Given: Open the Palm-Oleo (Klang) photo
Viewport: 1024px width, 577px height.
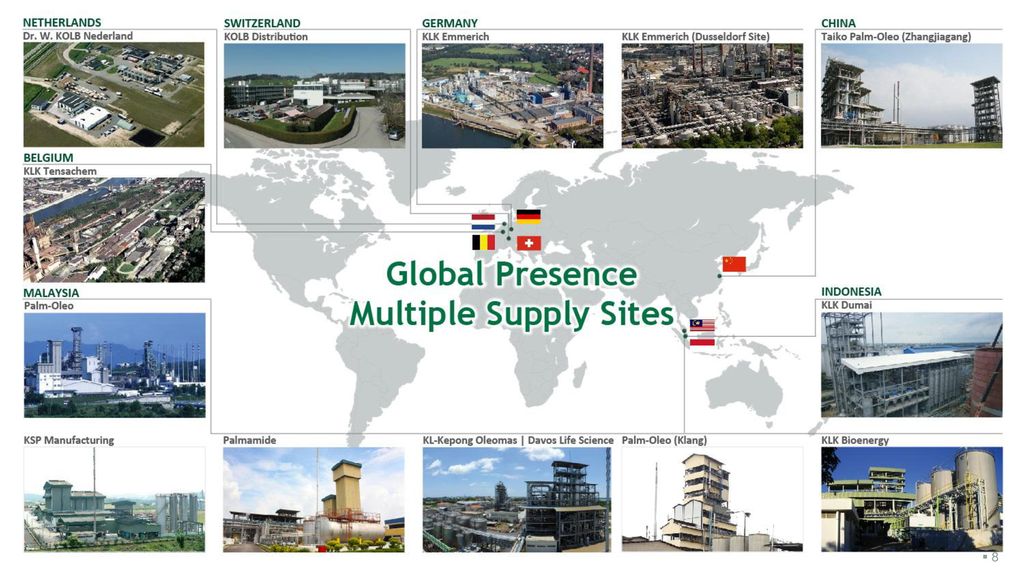Looking at the screenshot, I should 712,499.
